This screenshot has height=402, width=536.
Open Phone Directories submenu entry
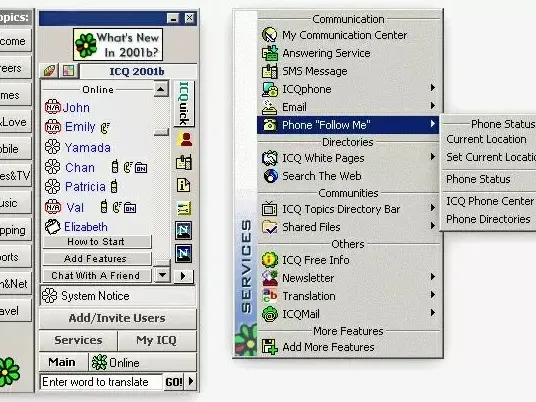tap(488, 219)
